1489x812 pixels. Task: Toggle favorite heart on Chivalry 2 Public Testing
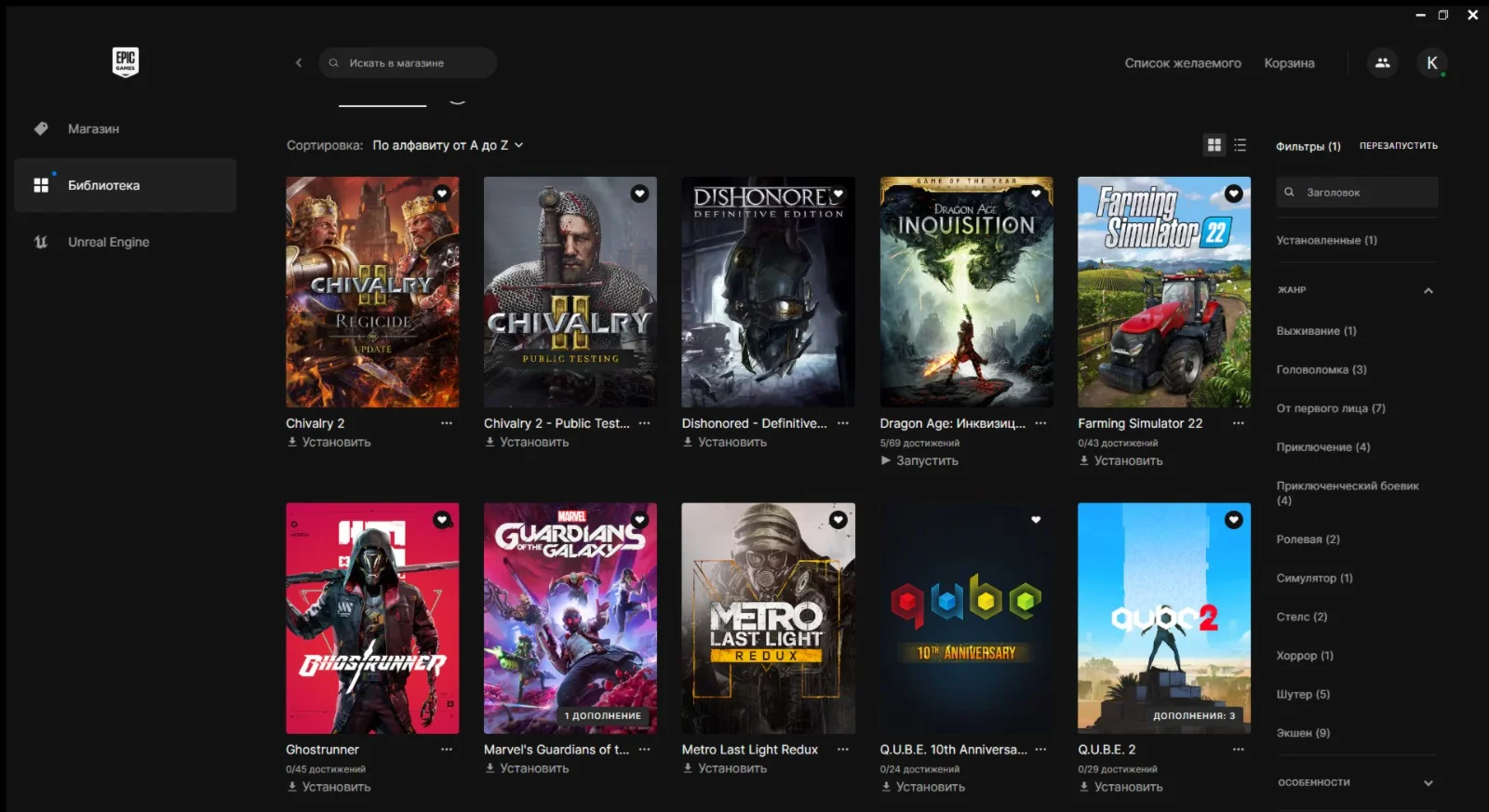(x=639, y=193)
